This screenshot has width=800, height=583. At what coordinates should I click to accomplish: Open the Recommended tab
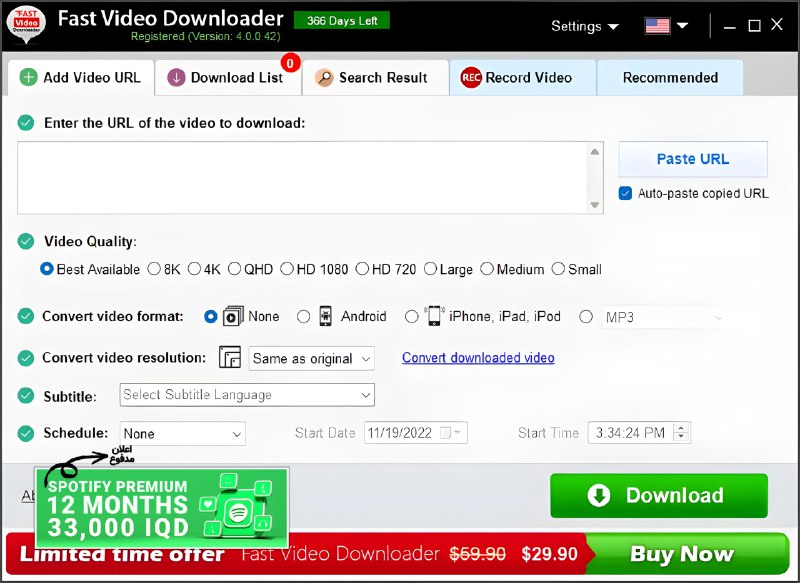(670, 78)
